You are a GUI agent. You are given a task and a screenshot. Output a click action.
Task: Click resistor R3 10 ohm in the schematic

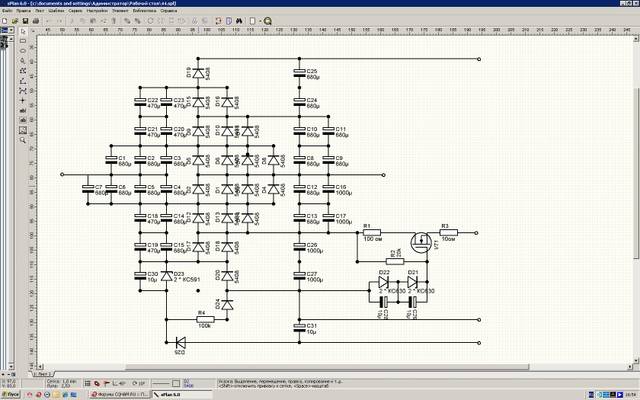pyautogui.click(x=449, y=233)
